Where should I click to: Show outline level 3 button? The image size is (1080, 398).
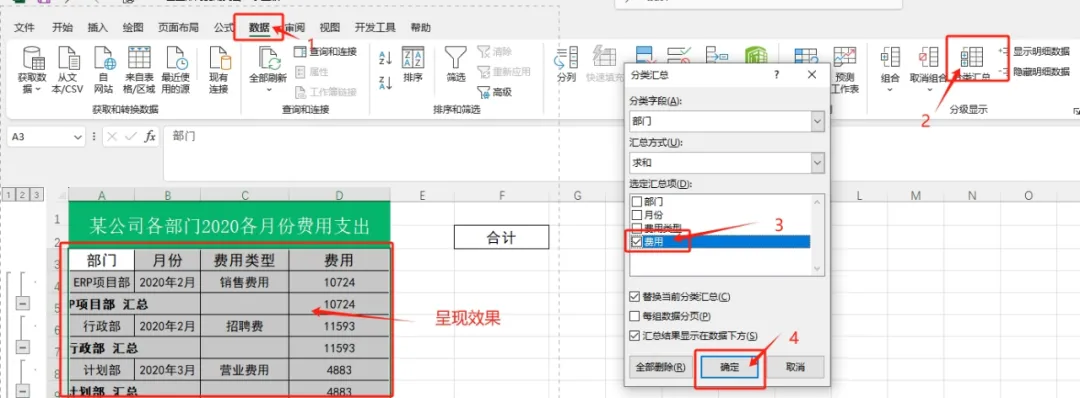[x=37, y=195]
